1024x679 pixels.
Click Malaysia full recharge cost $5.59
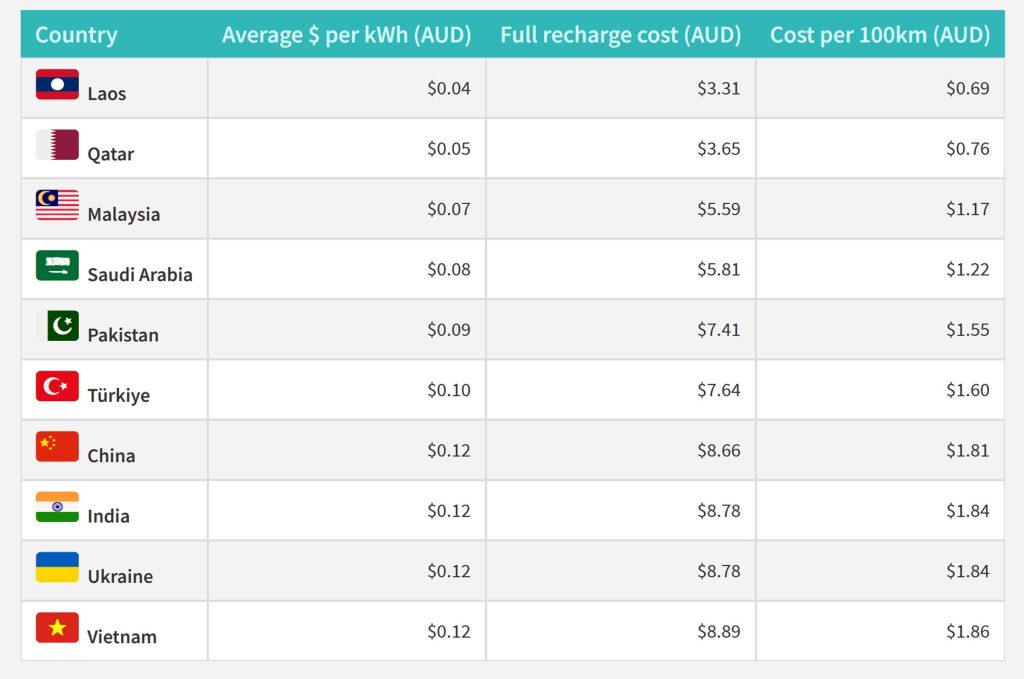click(x=718, y=209)
